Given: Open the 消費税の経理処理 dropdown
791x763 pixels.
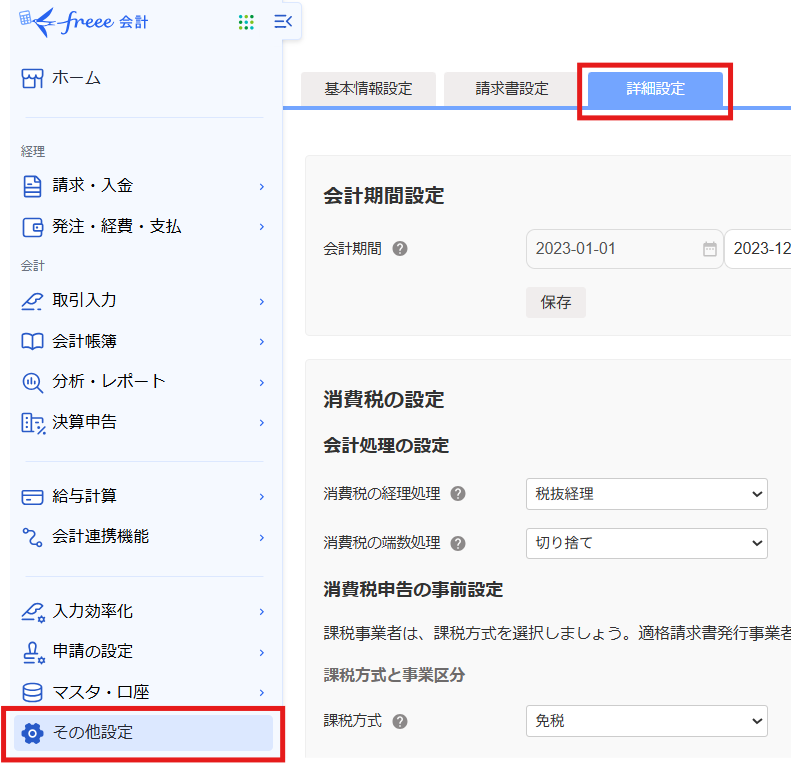Looking at the screenshot, I should 646,494.
